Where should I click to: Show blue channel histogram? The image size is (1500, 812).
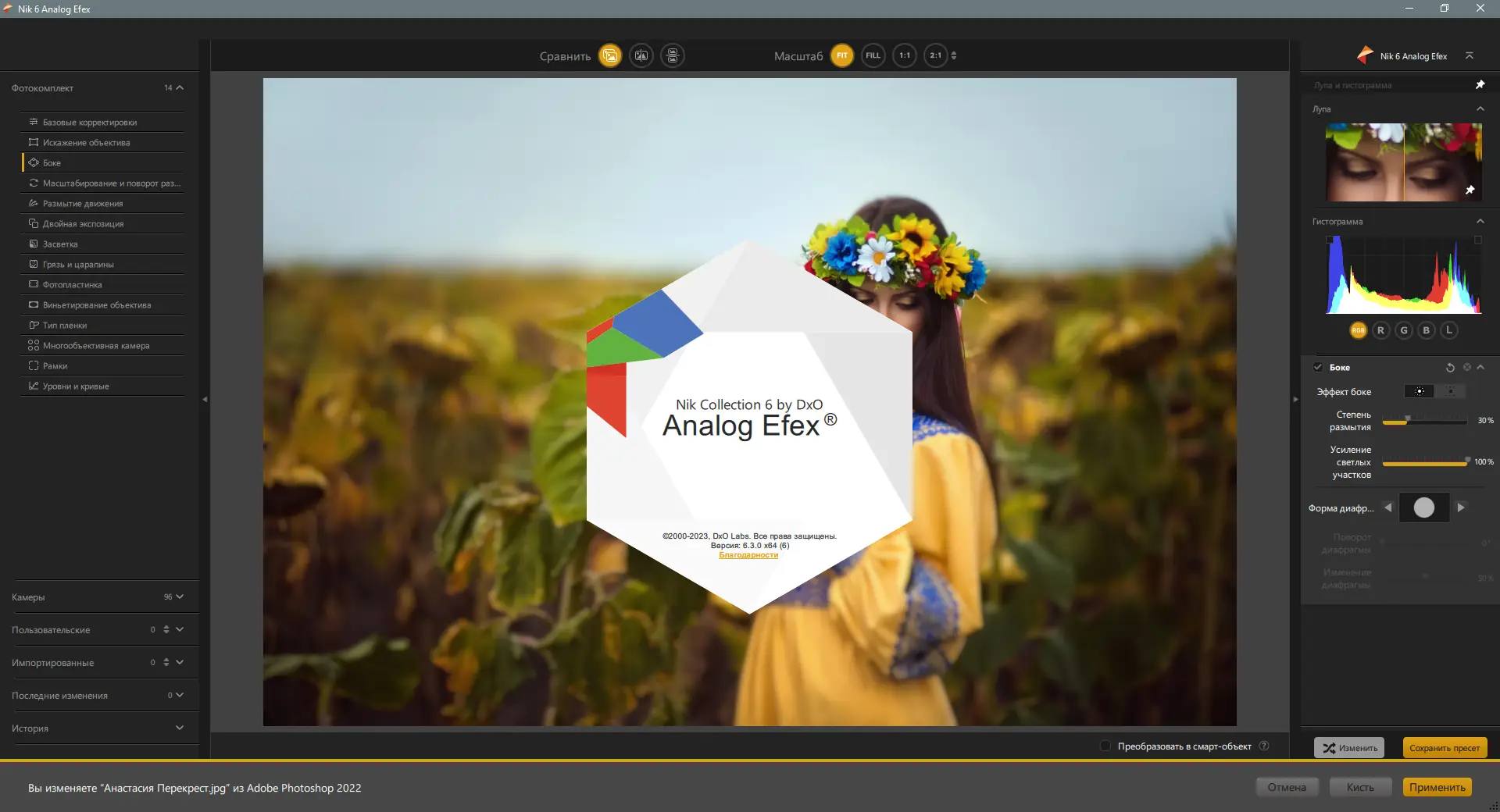(1427, 330)
